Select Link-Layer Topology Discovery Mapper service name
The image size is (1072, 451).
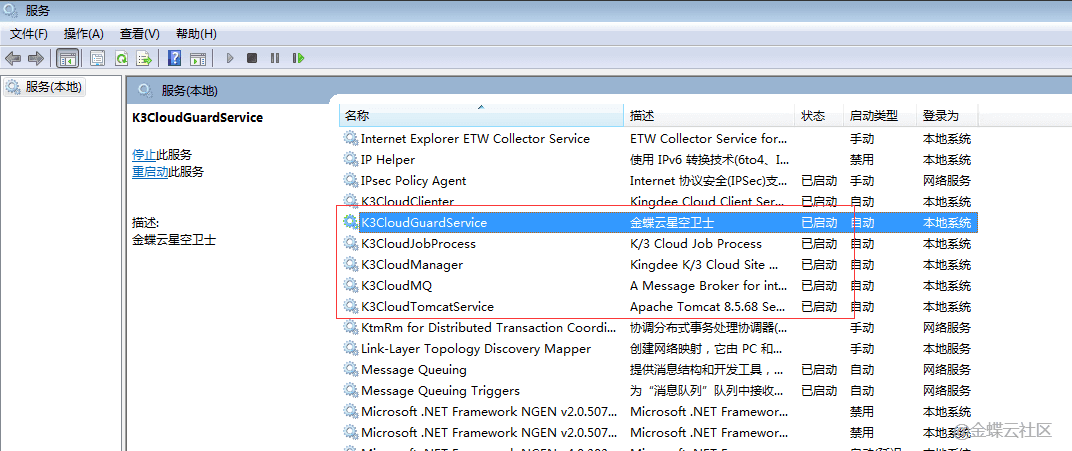pyautogui.click(x=476, y=348)
